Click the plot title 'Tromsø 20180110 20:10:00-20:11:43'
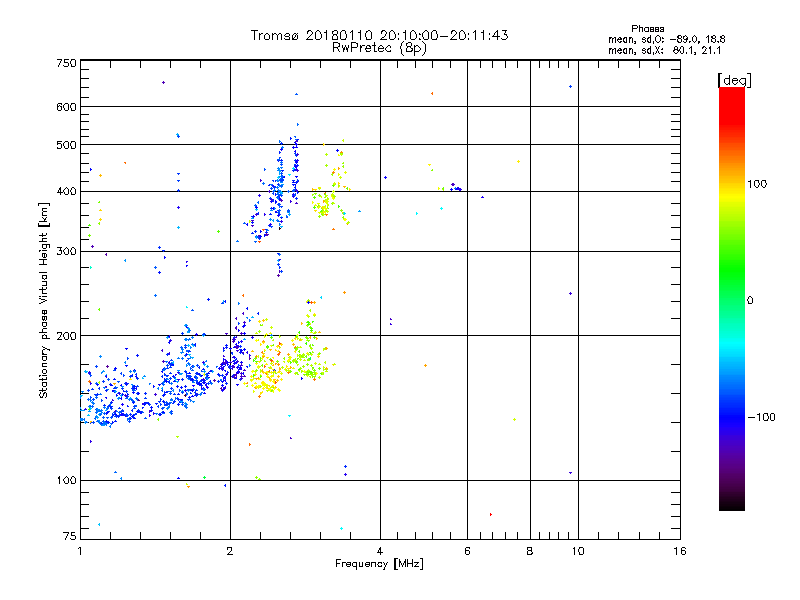The width and height of the screenshot is (800, 600). point(379,35)
